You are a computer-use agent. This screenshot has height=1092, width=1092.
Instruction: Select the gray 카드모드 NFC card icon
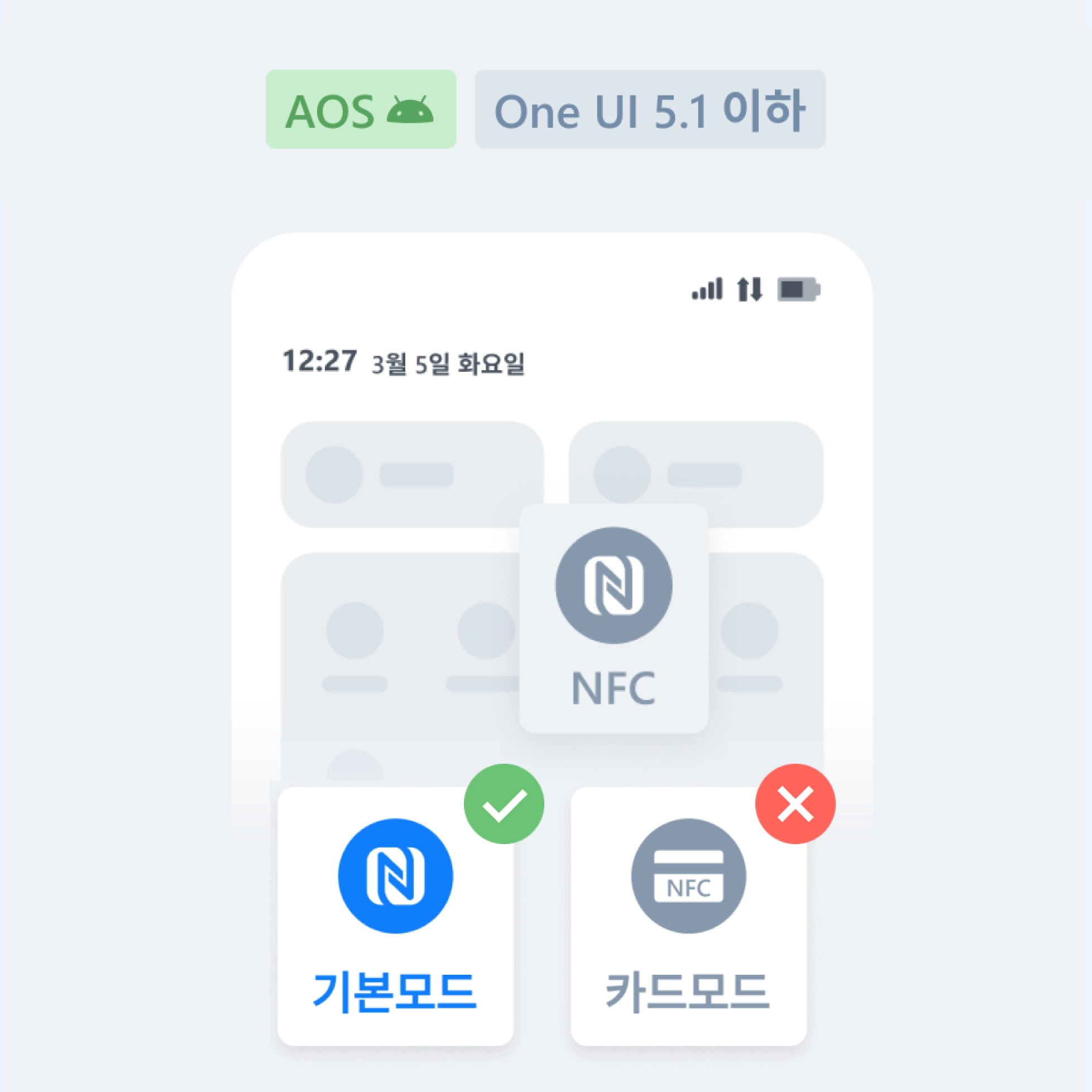coord(688,876)
